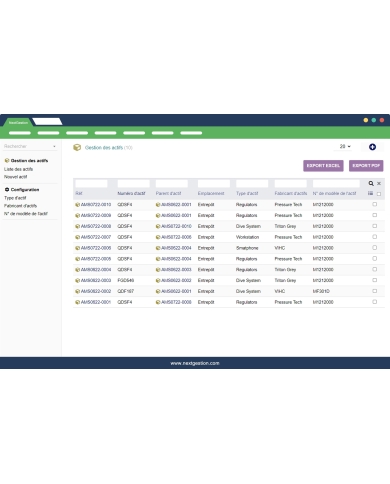Screen dimensions: 390x484
Task: Check the box for row AM50722-0006
Action: click(x=375, y=248)
